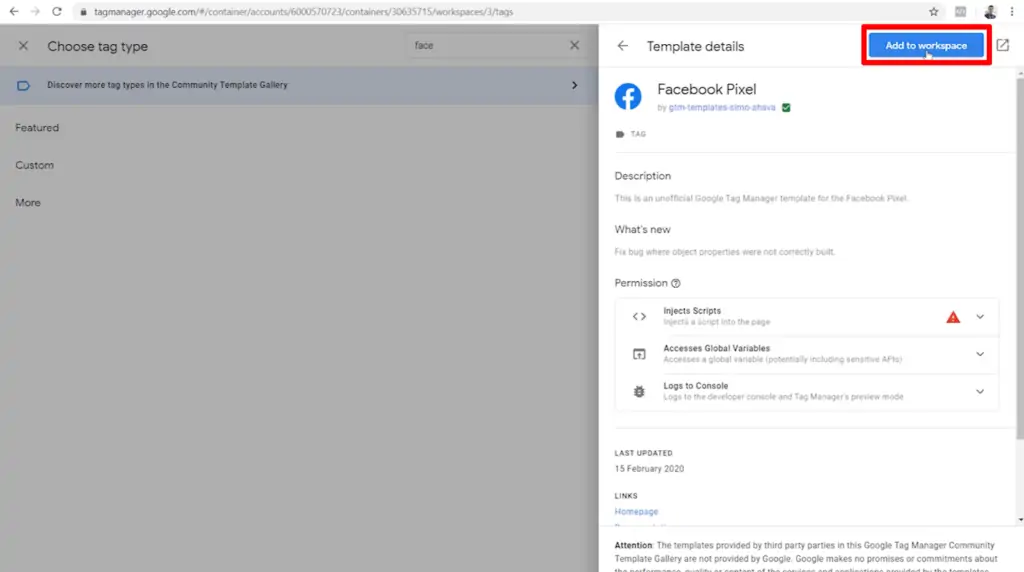1024x572 pixels.
Task: Click the Facebook Pixel title text
Action: pyautogui.click(x=707, y=89)
